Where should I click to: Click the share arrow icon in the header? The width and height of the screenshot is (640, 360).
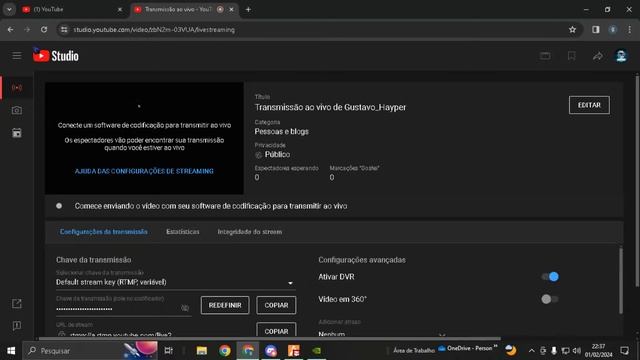(x=598, y=56)
